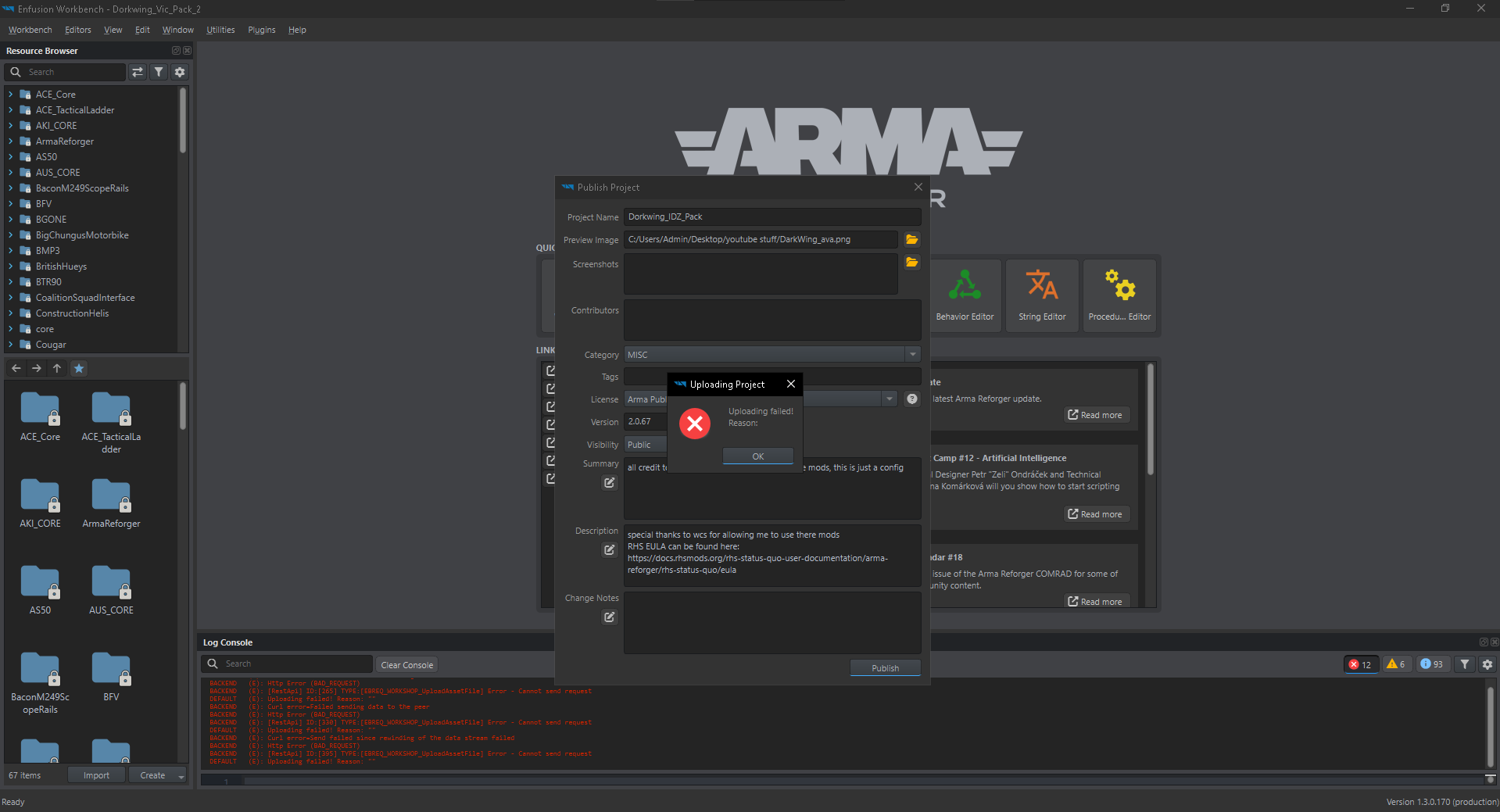Browse for preview image file
Viewport: 1500px width, 812px height.
tap(911, 239)
